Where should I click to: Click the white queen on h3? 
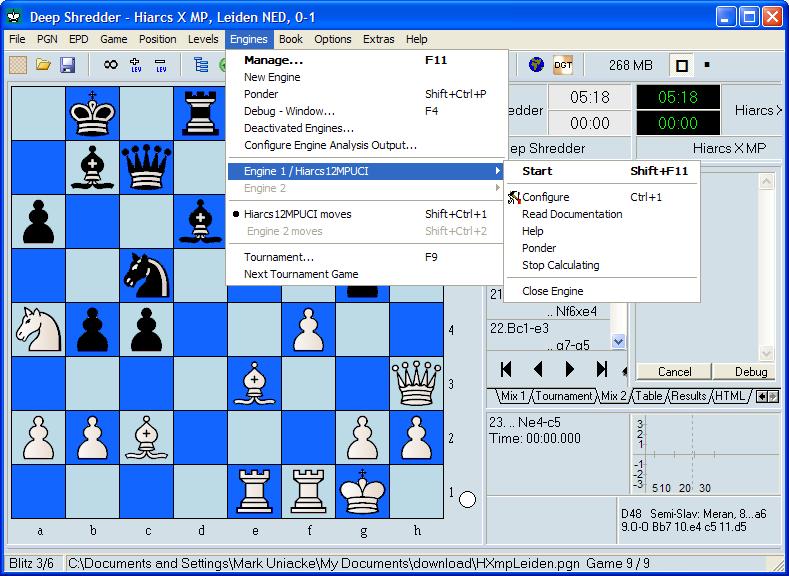point(416,383)
